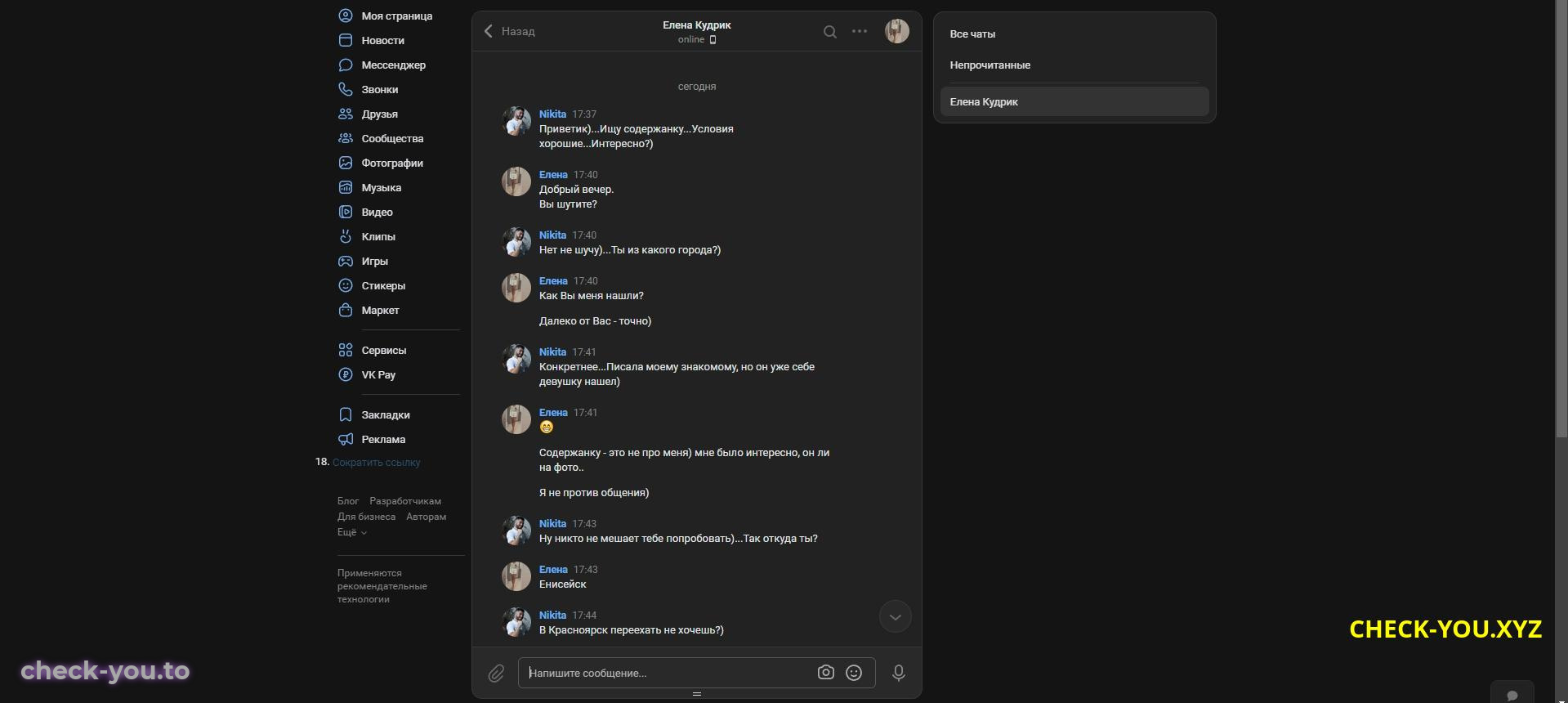Open the My Page profile icon
Image resolution: width=1568 pixels, height=703 pixels.
coord(346,16)
